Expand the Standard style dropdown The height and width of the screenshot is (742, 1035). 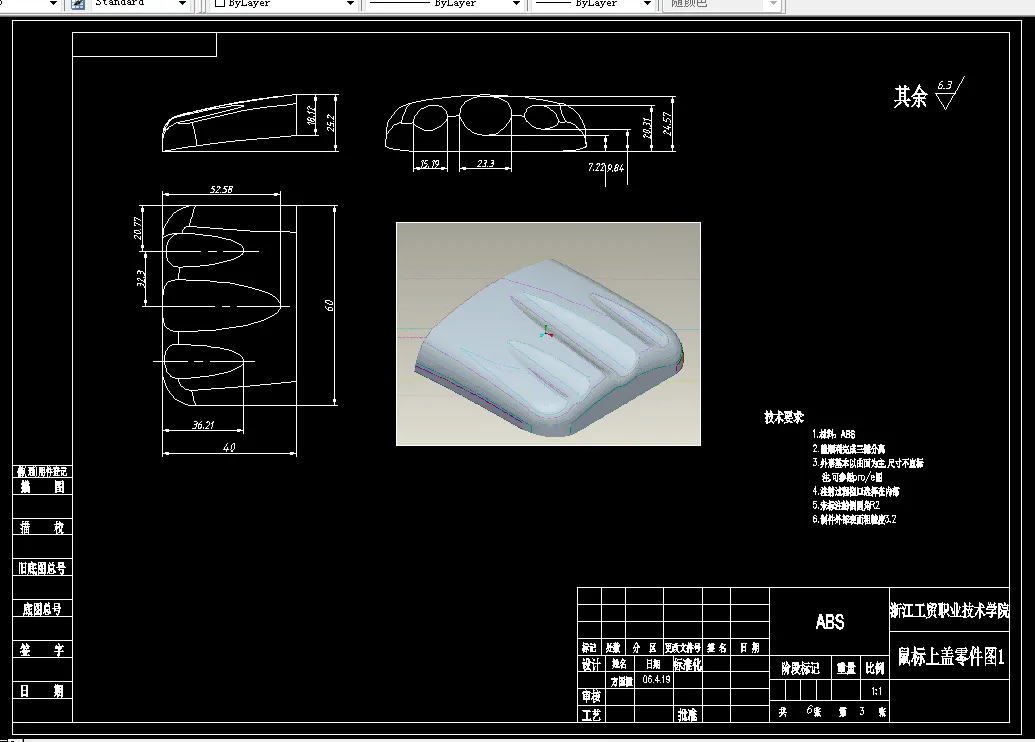(182, 4)
